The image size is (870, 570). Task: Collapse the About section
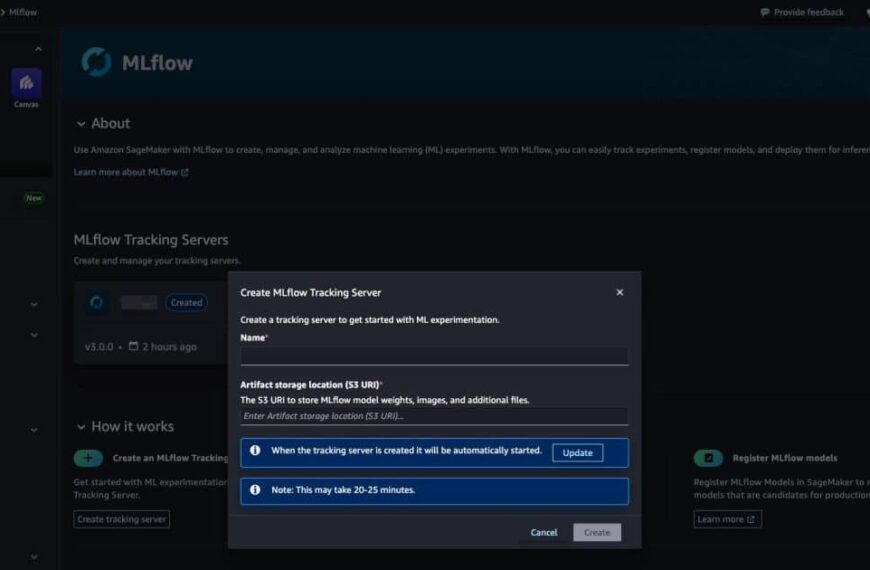click(x=81, y=124)
